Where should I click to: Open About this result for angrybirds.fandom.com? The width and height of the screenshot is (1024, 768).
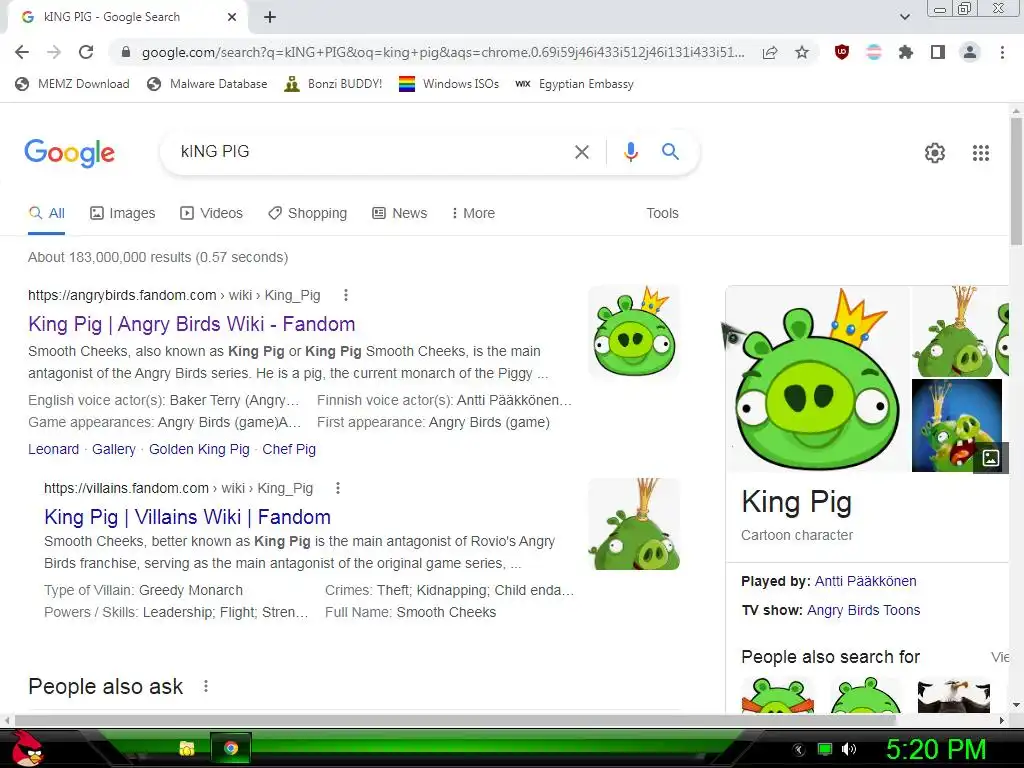point(346,295)
